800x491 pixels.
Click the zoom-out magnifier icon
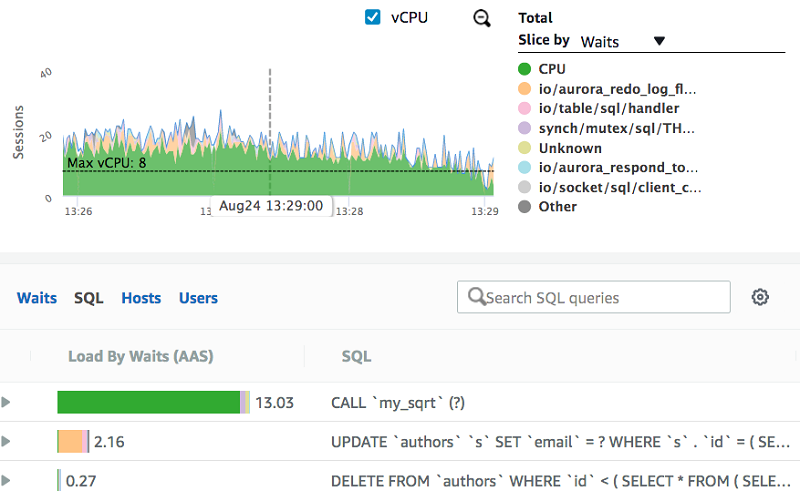click(482, 18)
